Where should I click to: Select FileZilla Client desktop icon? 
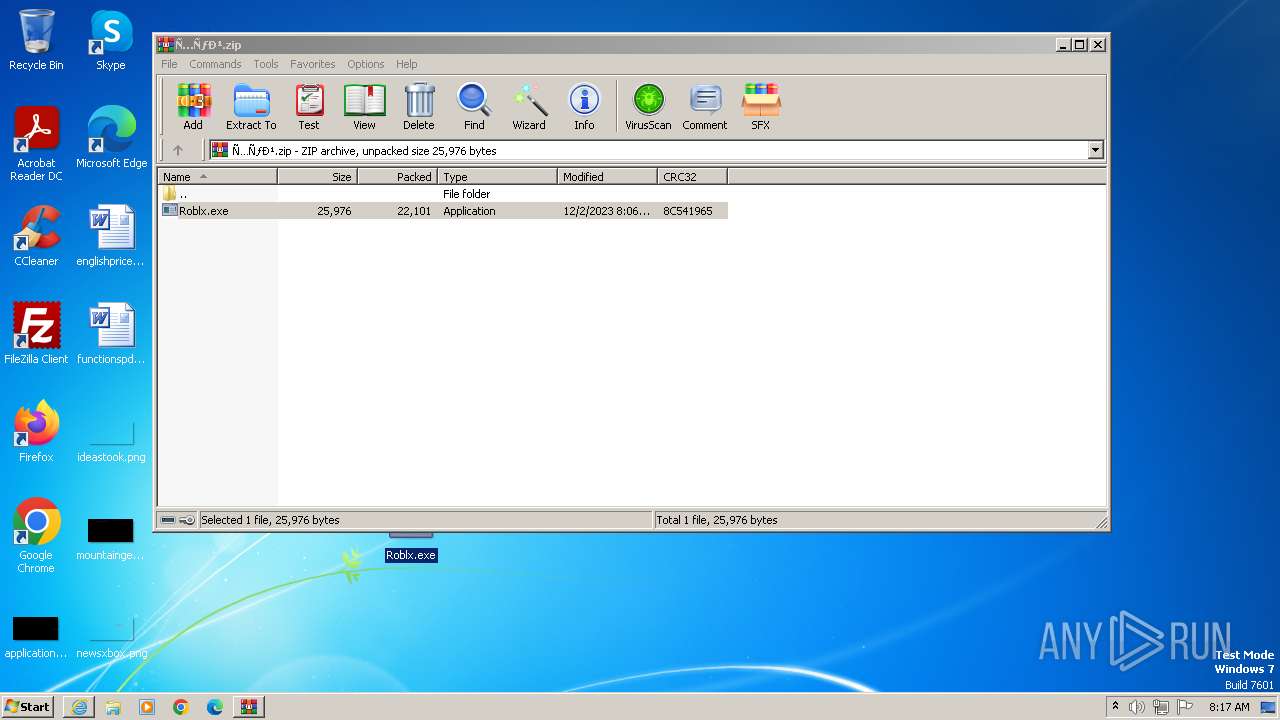point(36,334)
